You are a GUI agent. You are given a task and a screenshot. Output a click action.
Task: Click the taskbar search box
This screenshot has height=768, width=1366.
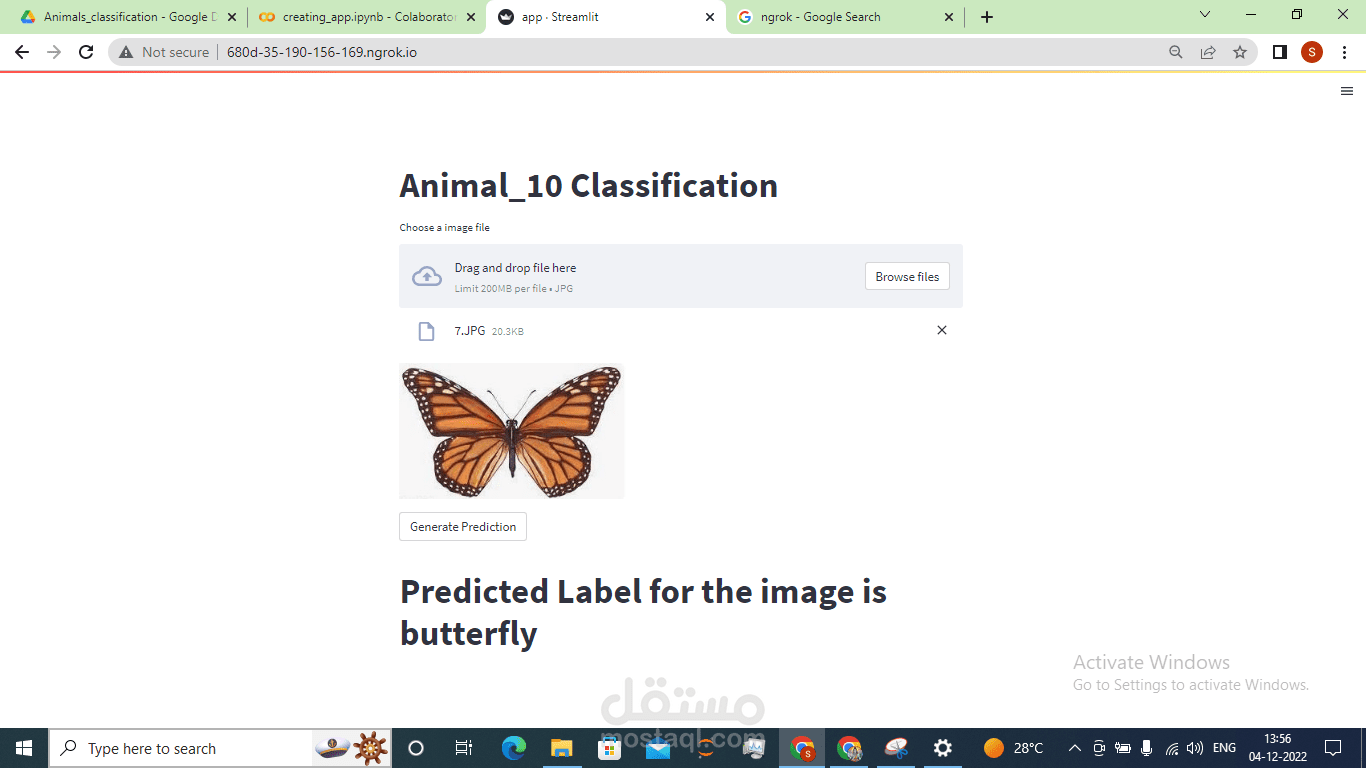[220, 748]
